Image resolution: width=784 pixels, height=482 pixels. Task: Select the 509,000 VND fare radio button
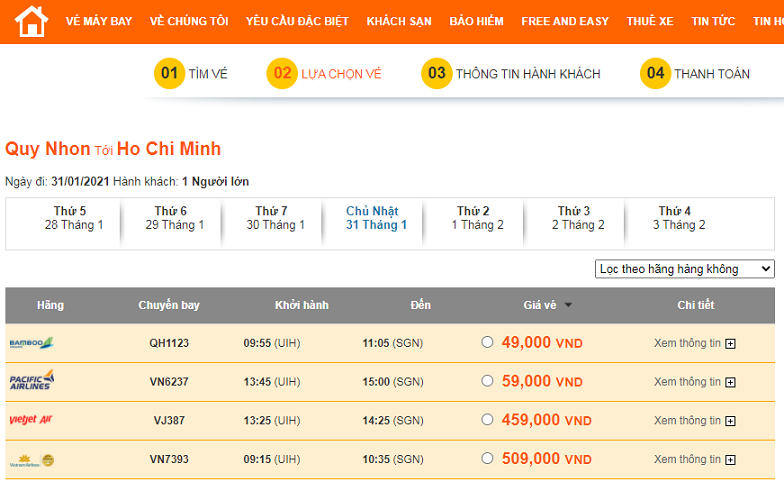point(487,458)
